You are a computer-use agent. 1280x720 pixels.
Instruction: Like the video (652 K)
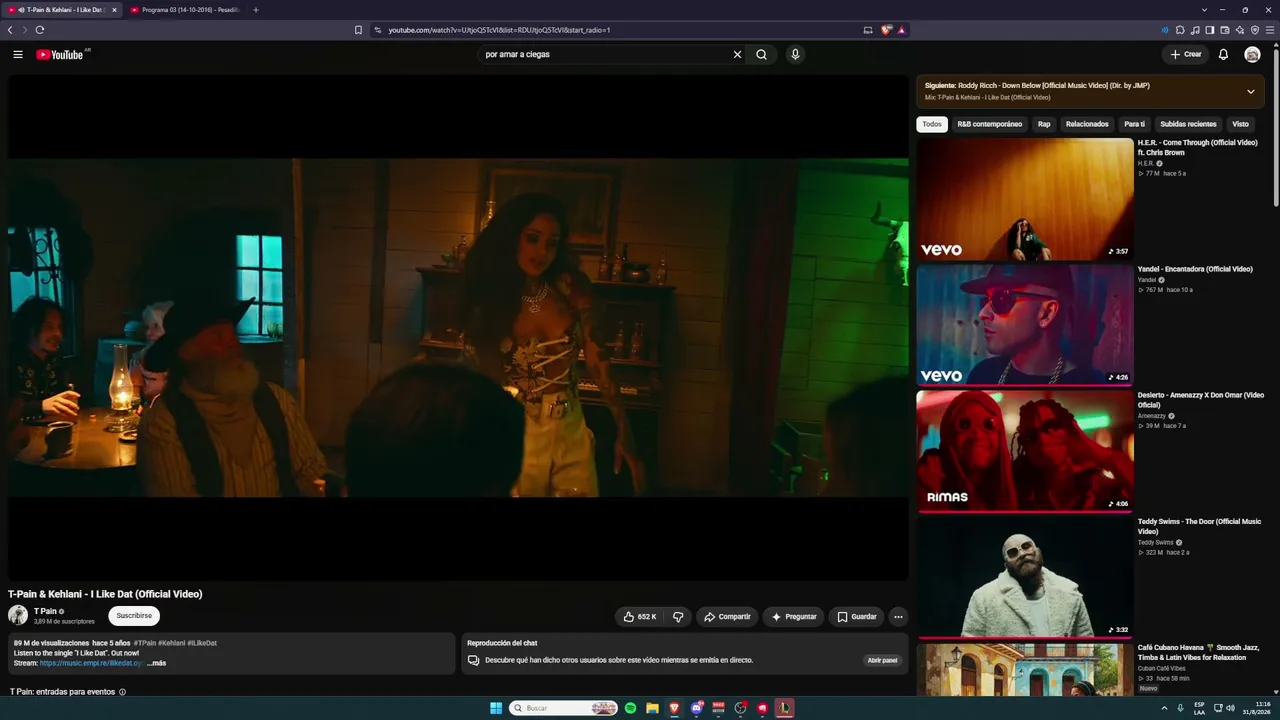tap(639, 617)
